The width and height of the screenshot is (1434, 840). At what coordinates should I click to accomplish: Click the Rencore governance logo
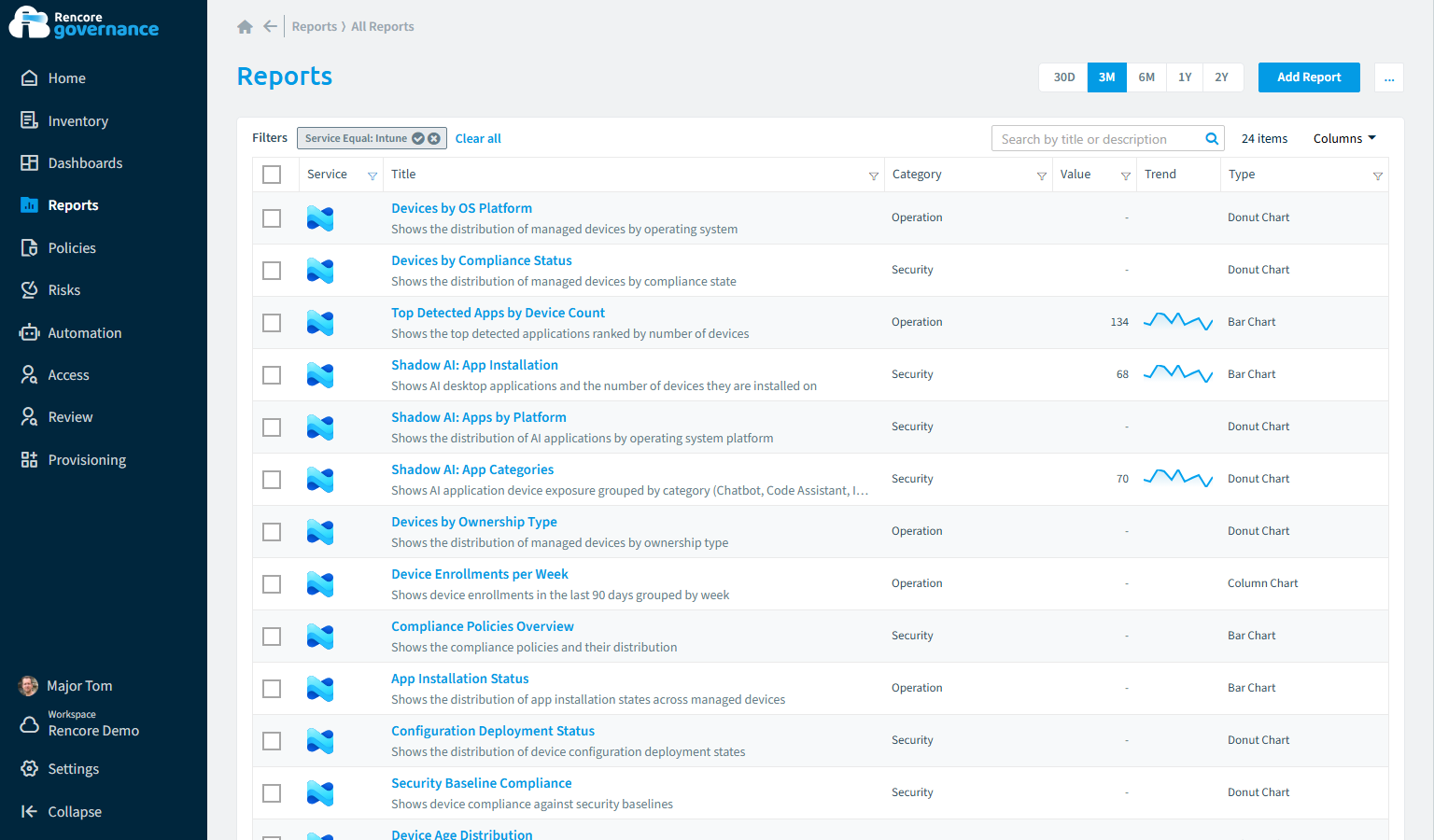[84, 23]
